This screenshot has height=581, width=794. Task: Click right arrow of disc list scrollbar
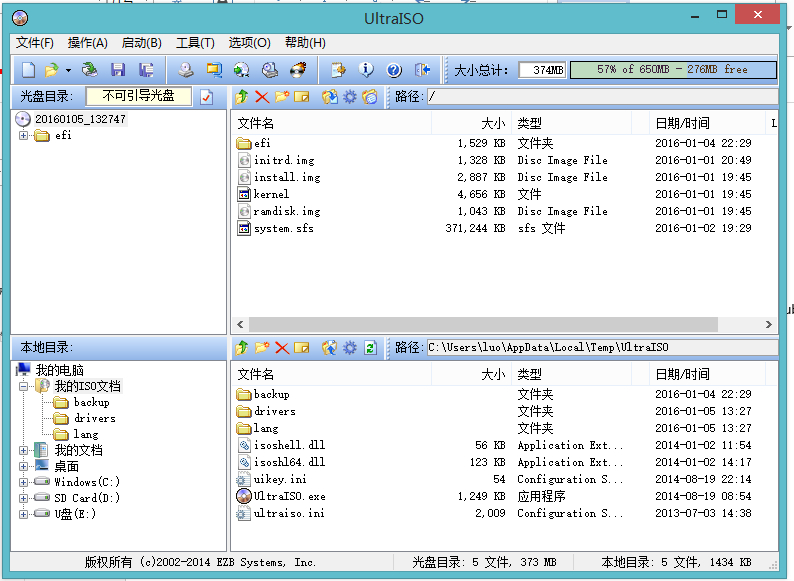coord(769,324)
